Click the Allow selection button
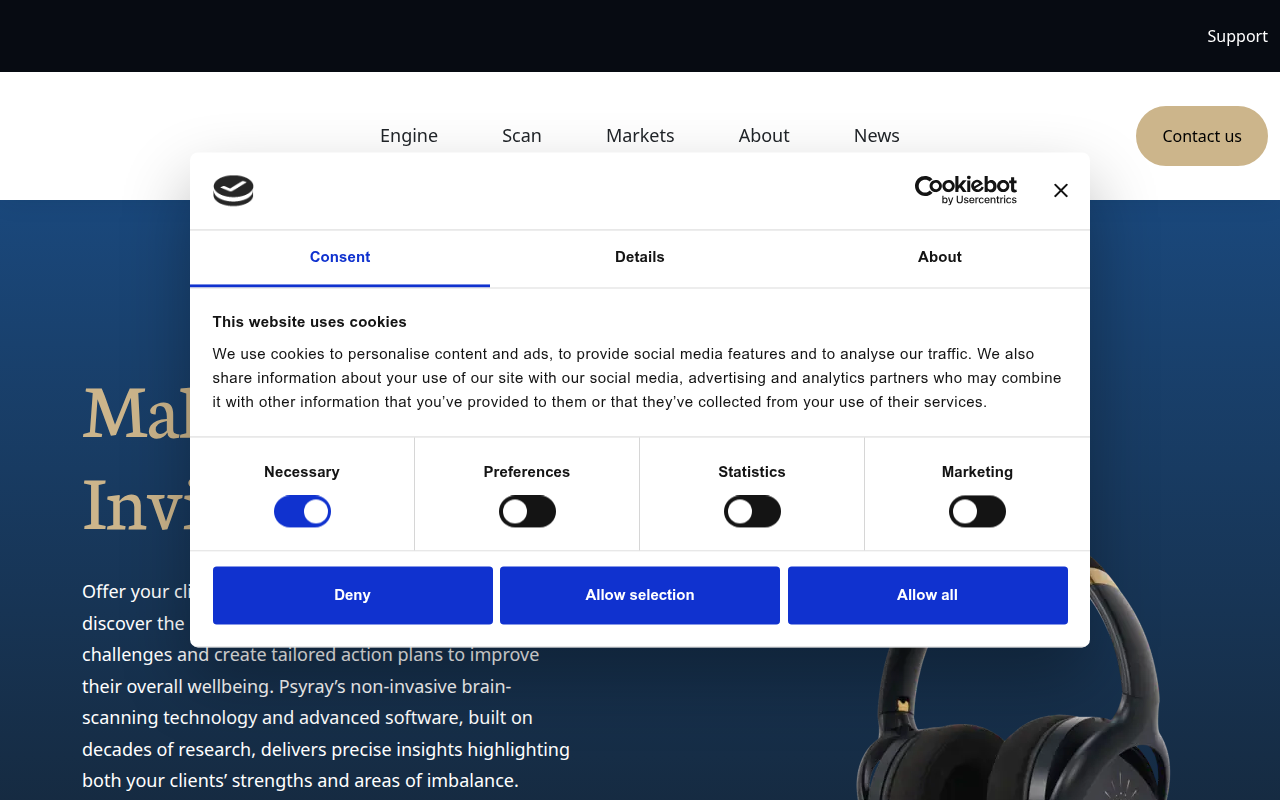Viewport: 1280px width, 800px height. (640, 595)
